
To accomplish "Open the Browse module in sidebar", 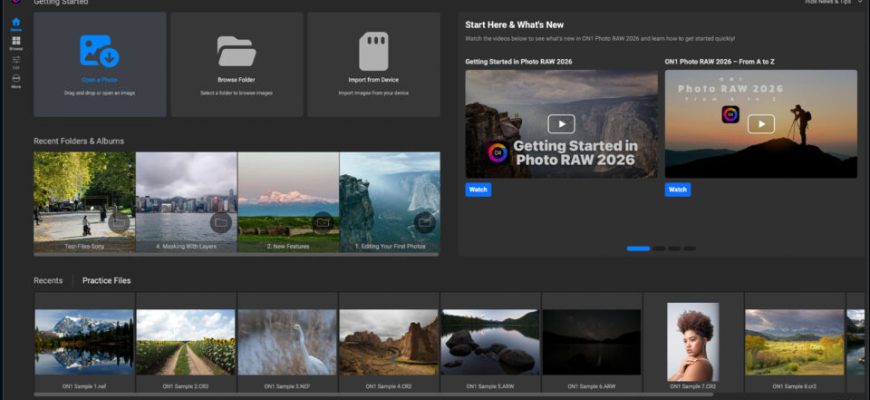I will (x=16, y=43).
